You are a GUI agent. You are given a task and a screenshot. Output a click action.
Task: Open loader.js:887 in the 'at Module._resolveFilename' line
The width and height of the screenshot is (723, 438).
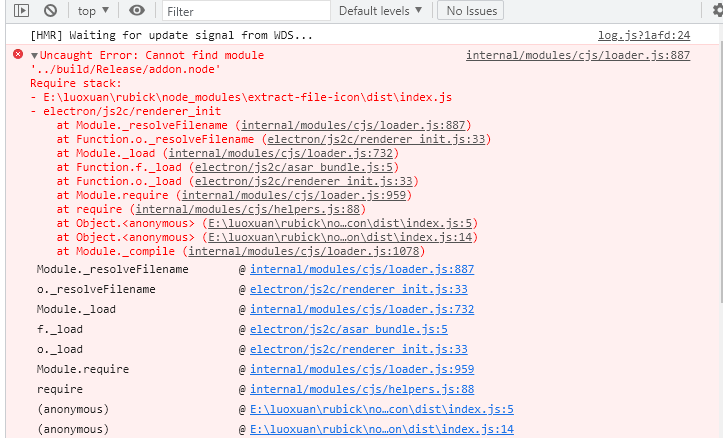tap(353, 125)
